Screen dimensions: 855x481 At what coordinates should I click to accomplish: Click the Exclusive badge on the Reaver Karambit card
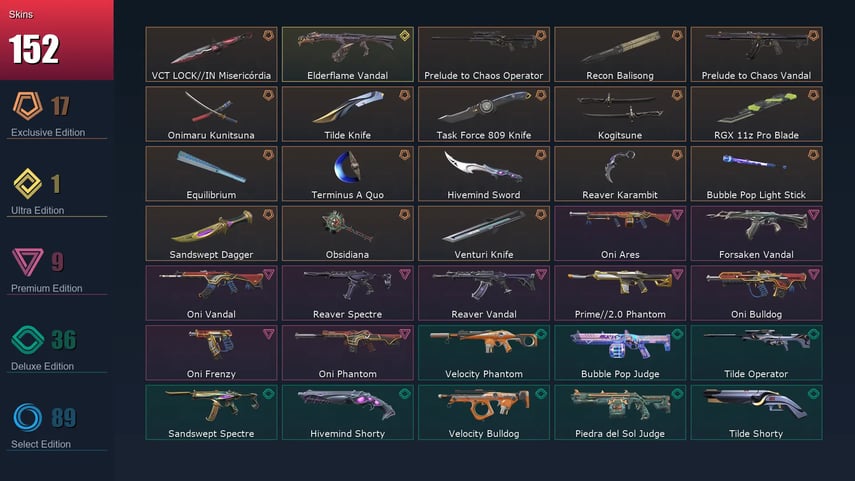tap(677, 155)
